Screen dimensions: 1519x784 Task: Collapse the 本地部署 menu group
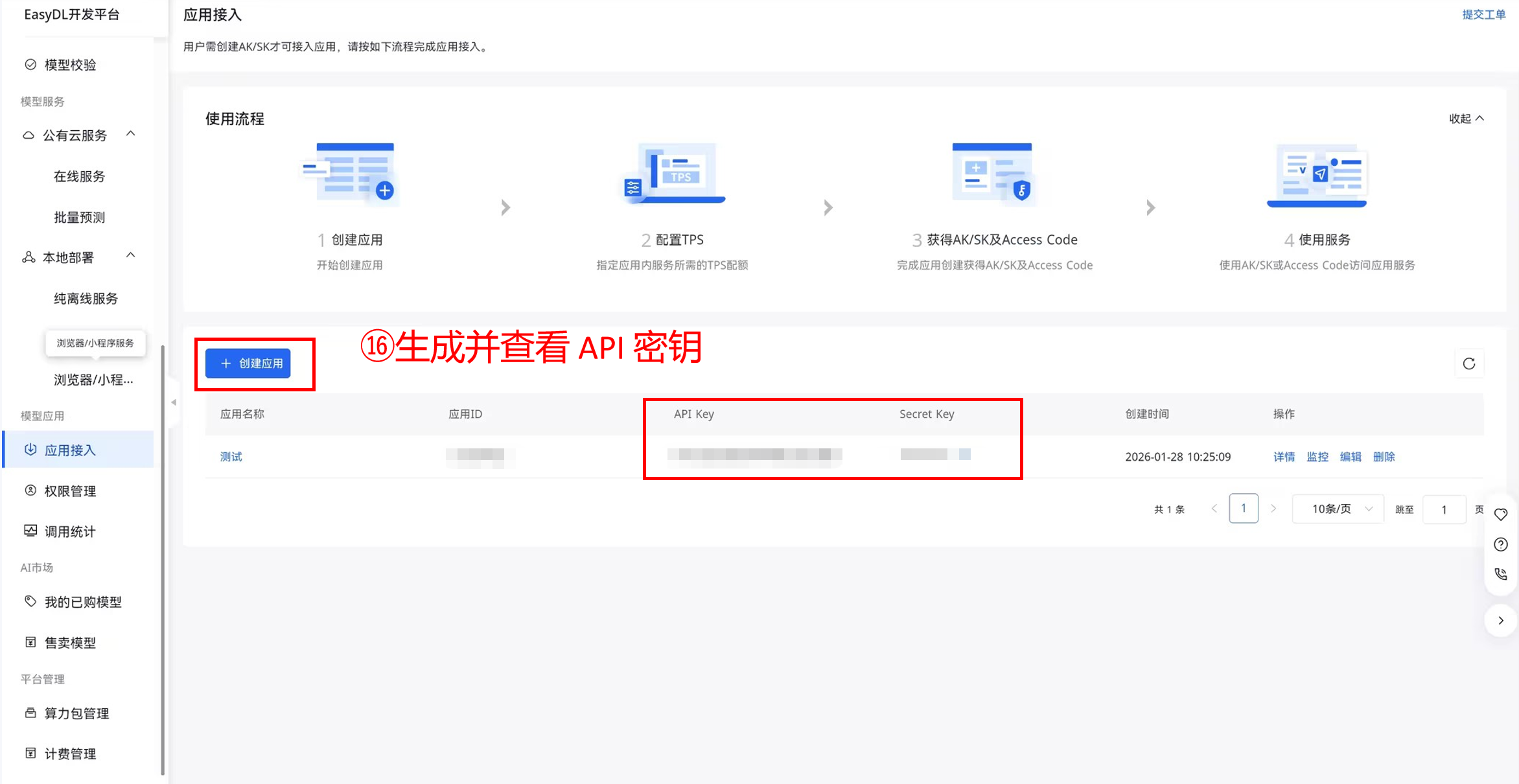(131, 256)
